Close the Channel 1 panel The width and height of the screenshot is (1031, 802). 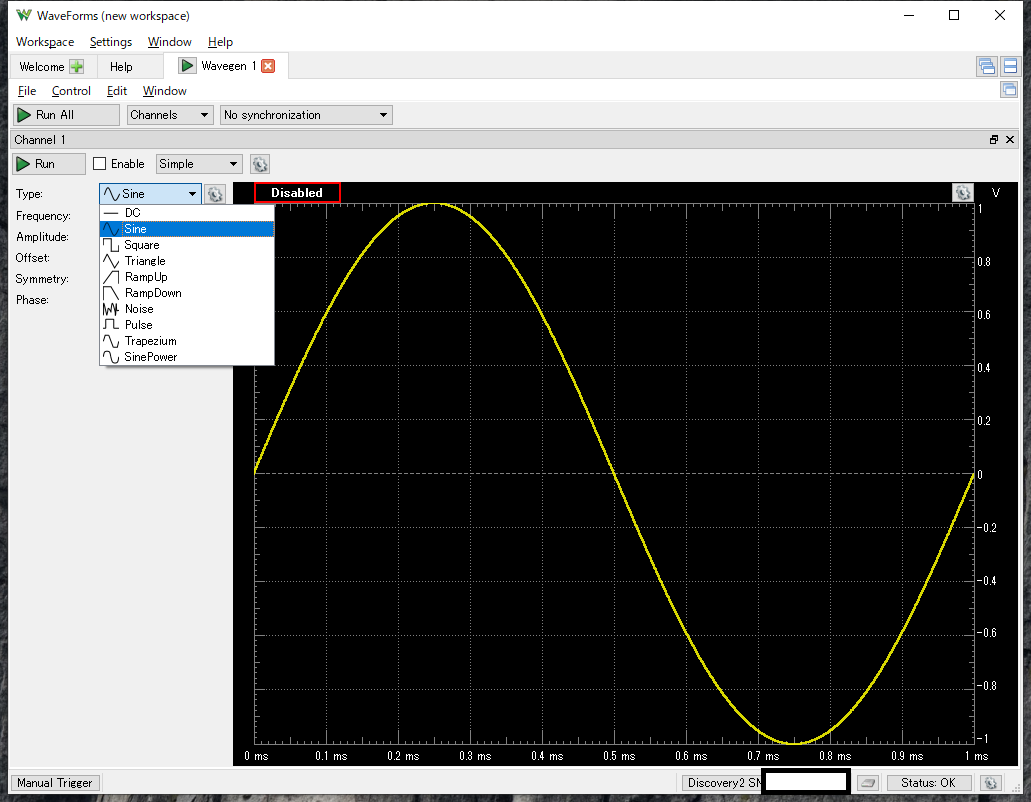(x=1010, y=139)
